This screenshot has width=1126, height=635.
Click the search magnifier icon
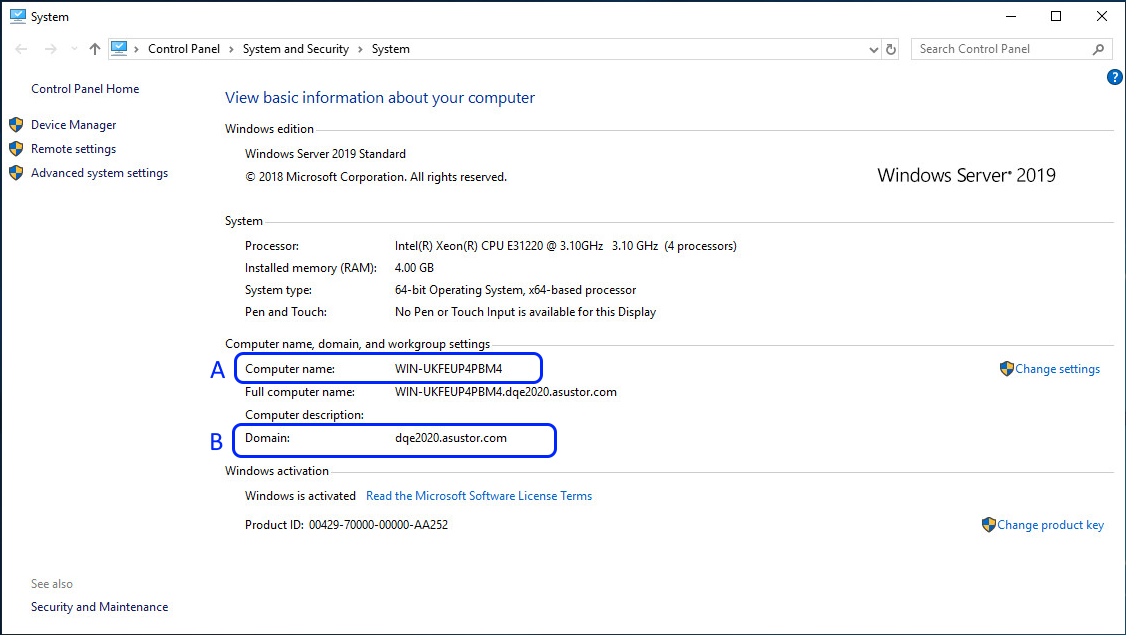click(x=1098, y=49)
